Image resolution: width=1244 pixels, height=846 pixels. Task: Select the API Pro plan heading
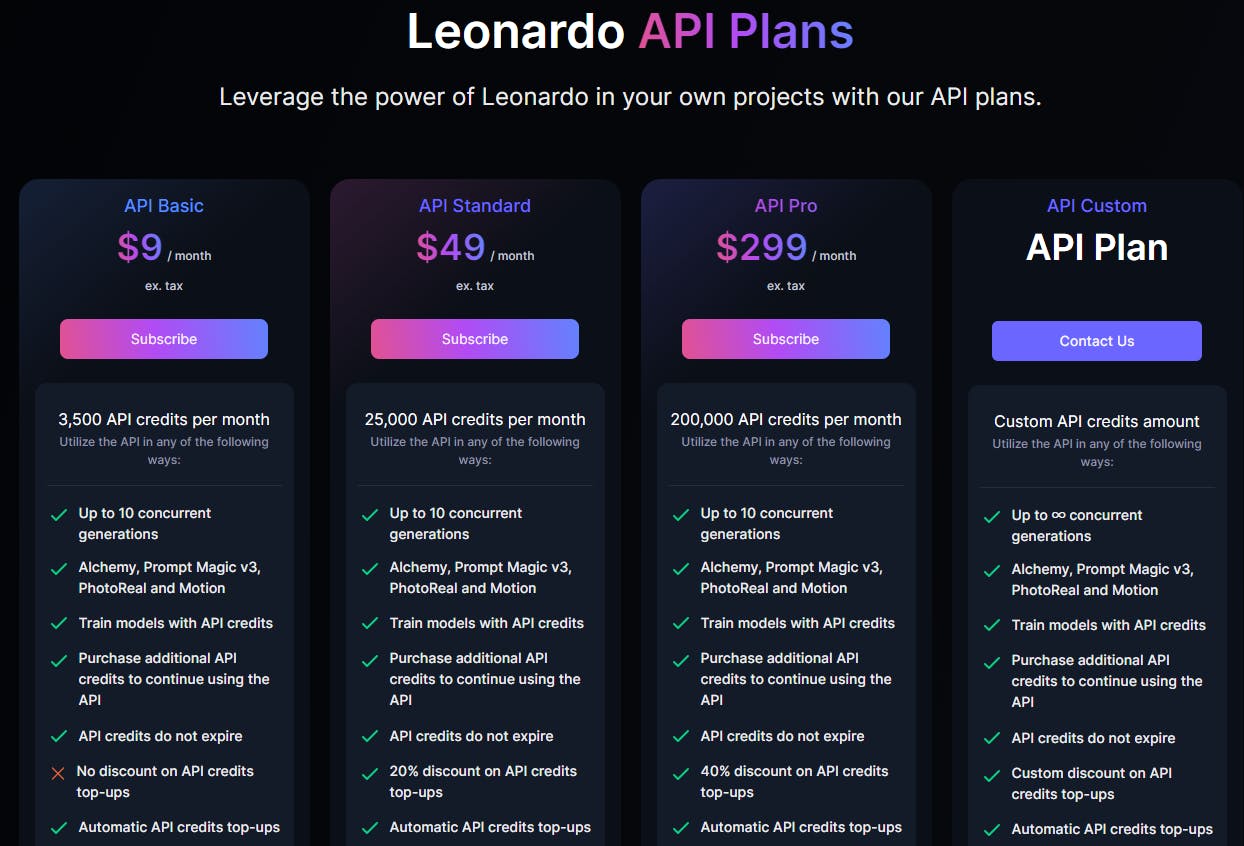point(786,206)
